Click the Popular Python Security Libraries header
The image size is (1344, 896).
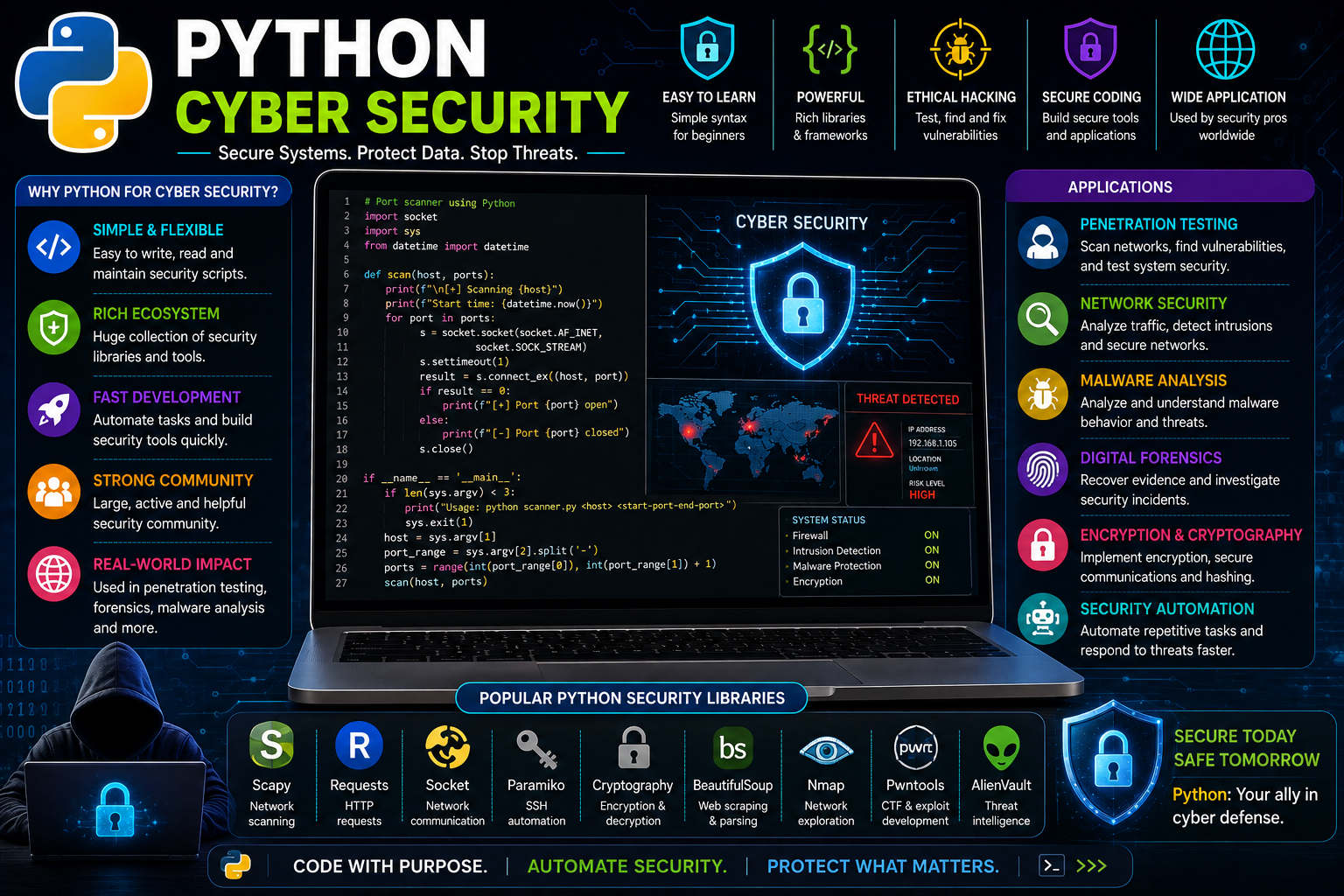pos(632,697)
